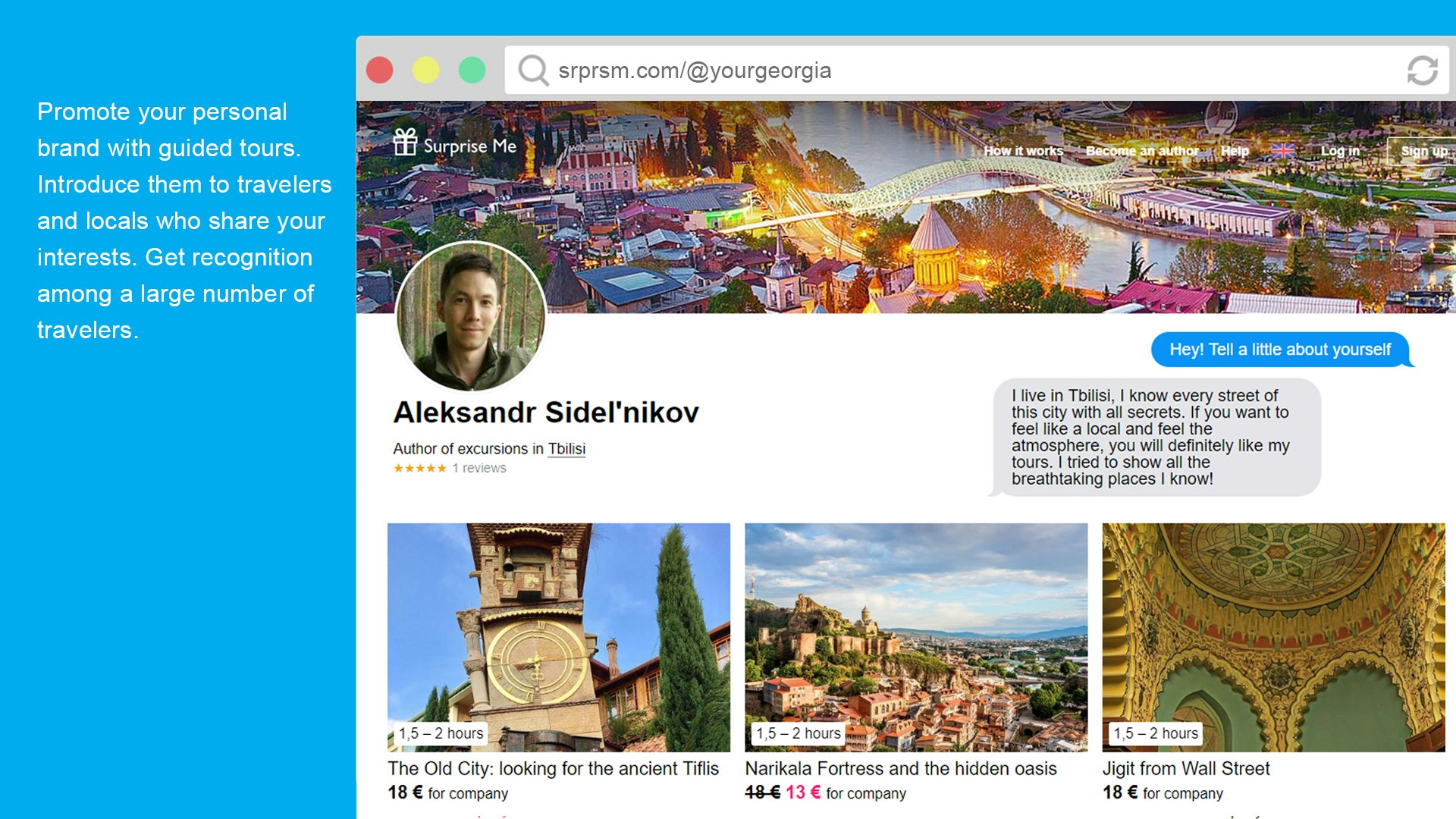Open the Help menu item
This screenshot has width=1456, height=819.
coord(1235,151)
